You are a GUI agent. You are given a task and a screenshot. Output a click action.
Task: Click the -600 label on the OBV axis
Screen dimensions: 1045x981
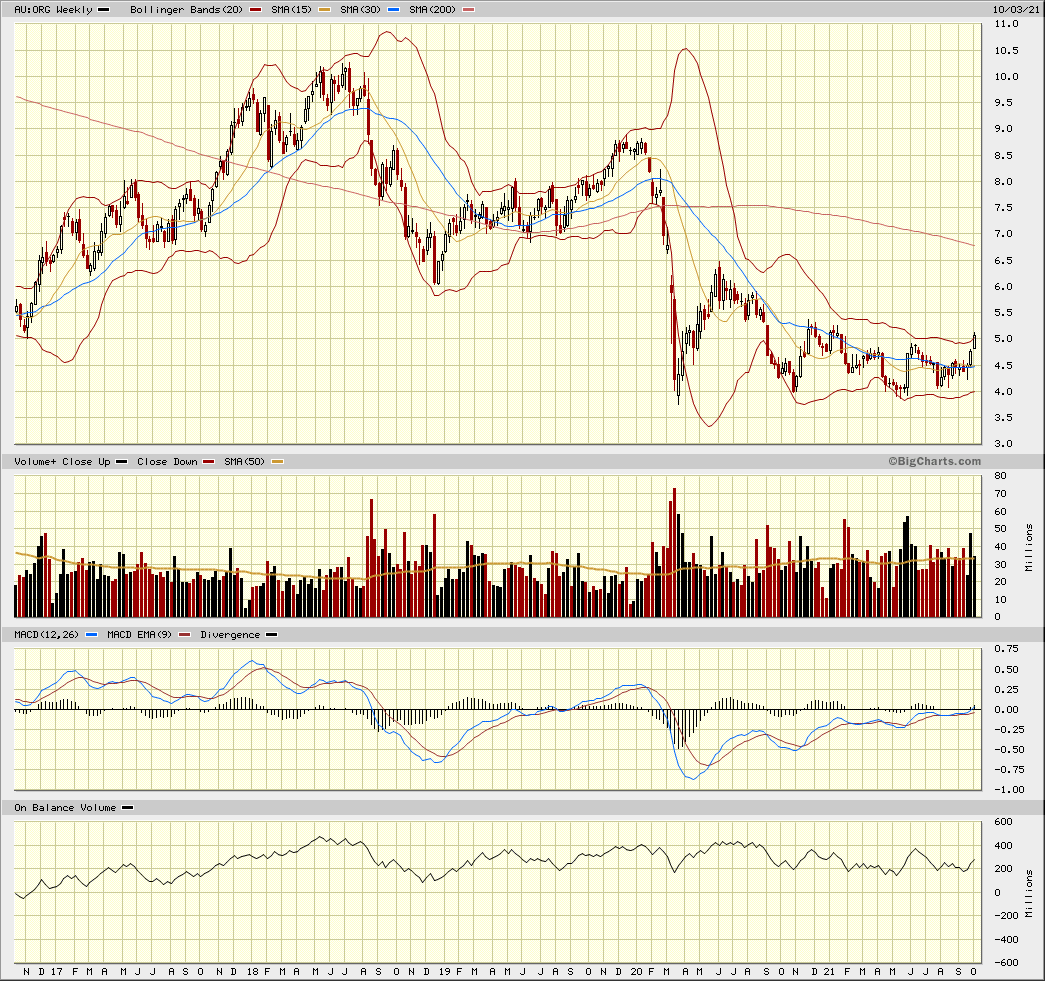pyautogui.click(x=1004, y=962)
